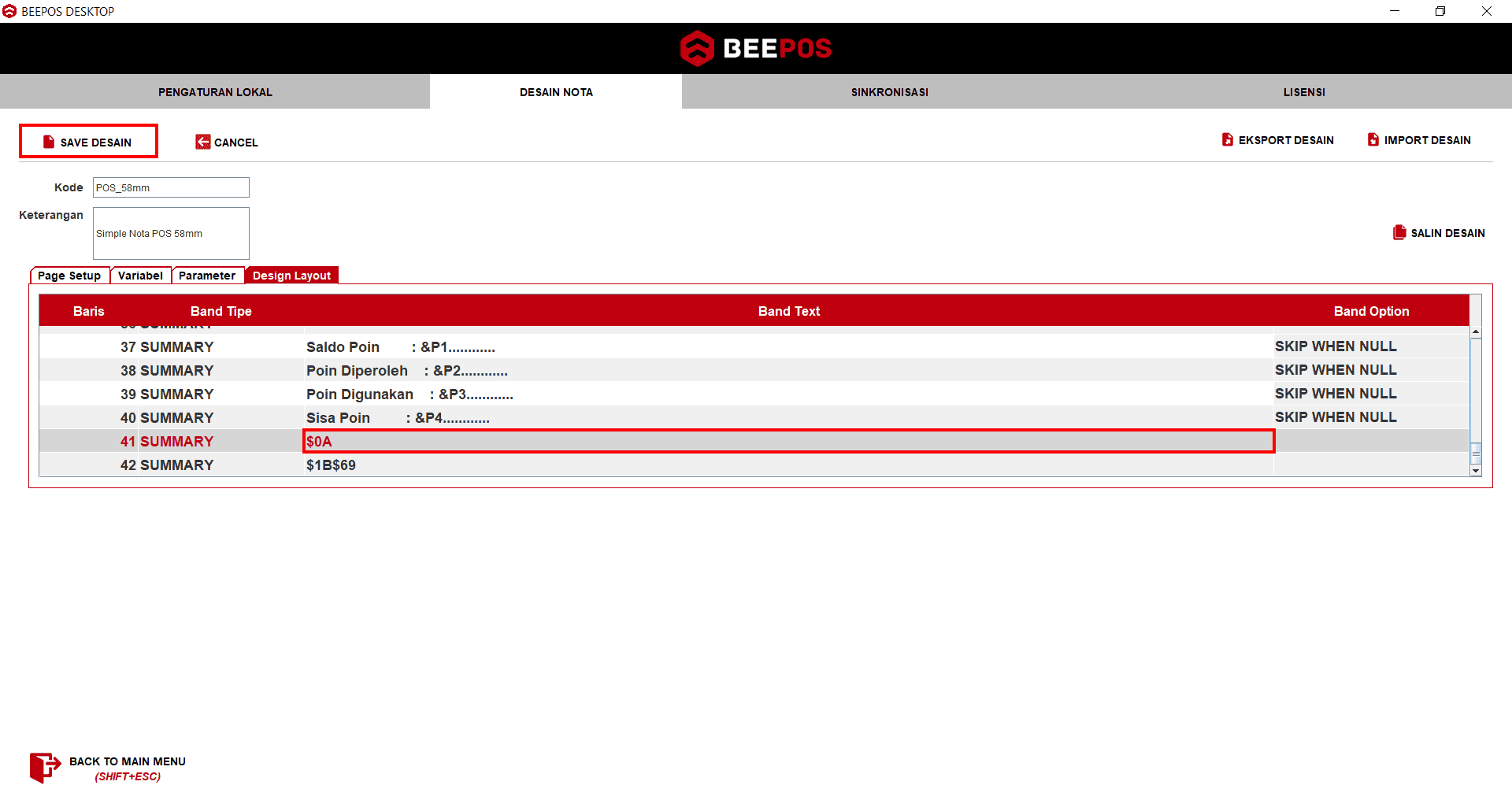Image resolution: width=1512 pixels, height=811 pixels.
Task: Switch to the Pengaturan Lokal tab
Action: point(215,92)
